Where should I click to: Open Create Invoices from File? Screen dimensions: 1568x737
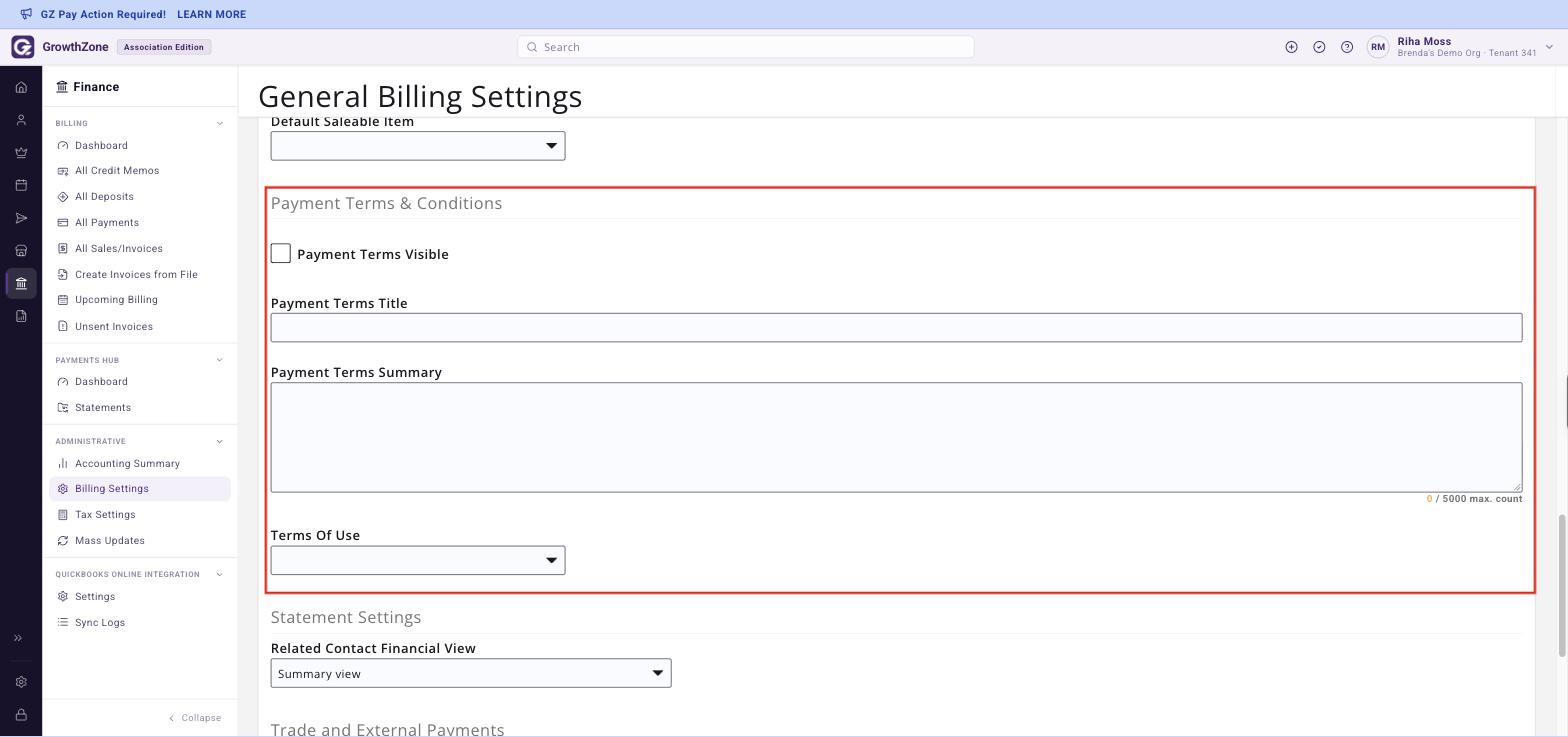click(x=136, y=274)
